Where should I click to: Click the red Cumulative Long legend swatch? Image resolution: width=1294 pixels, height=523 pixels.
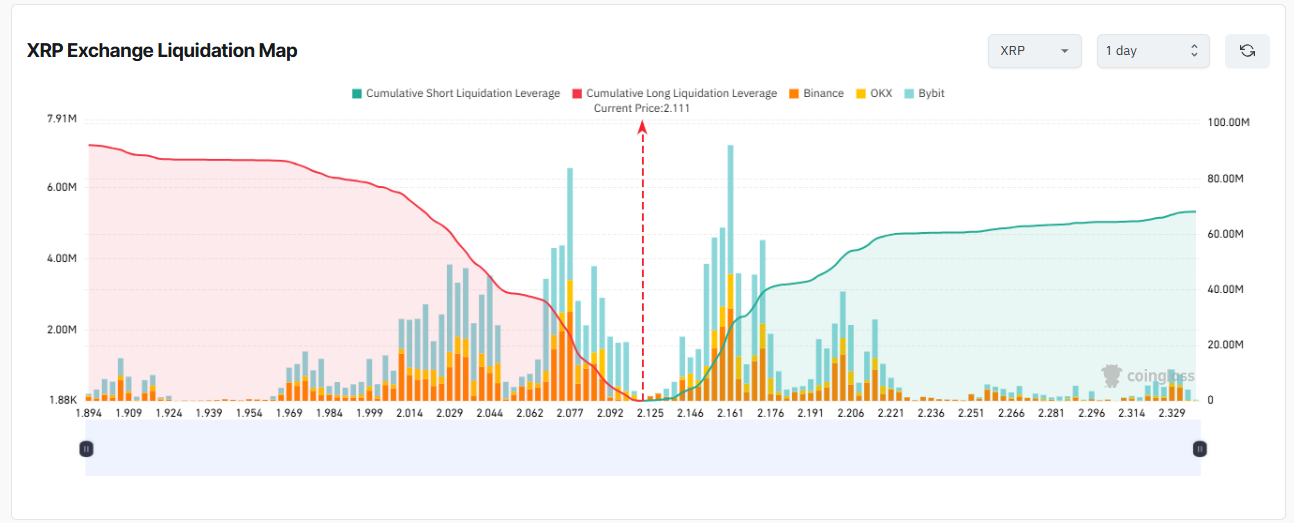(x=577, y=94)
